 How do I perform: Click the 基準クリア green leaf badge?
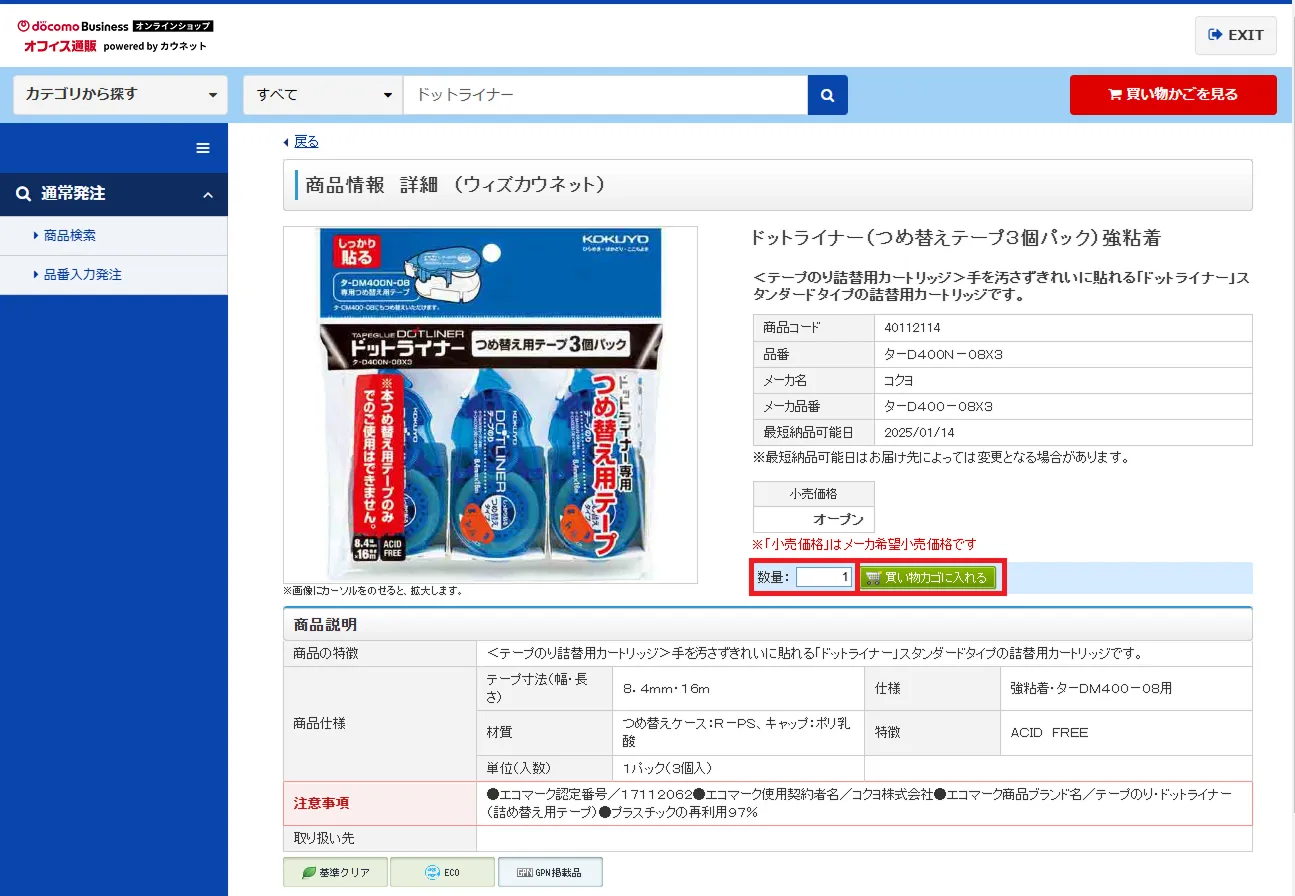(x=335, y=872)
